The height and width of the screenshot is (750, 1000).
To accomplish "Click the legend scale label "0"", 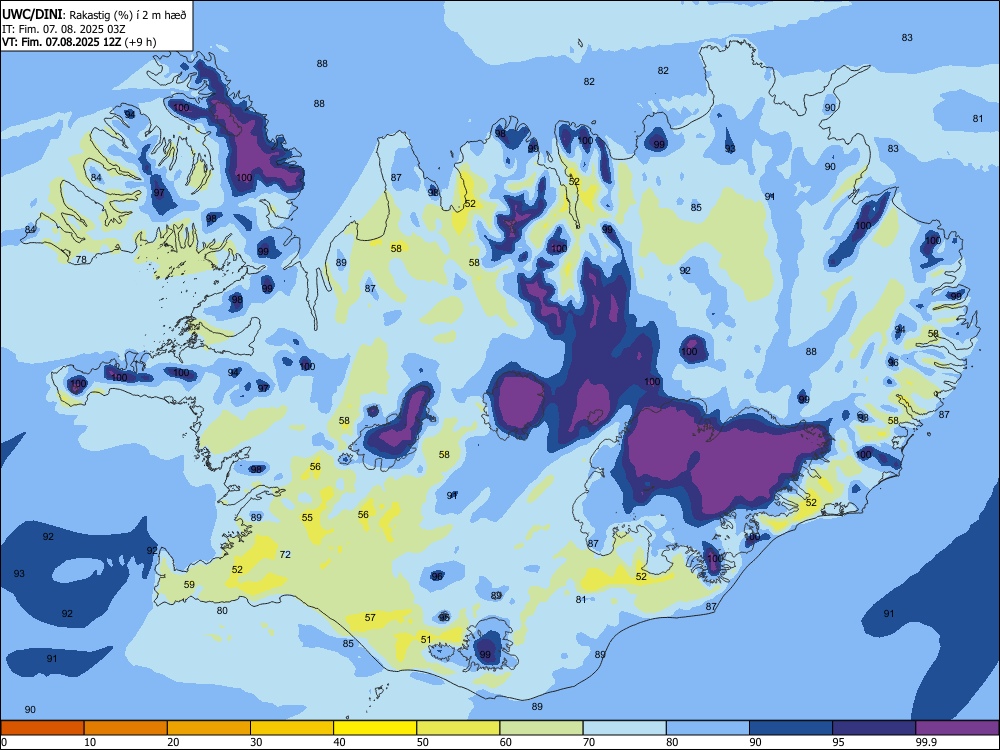I will [x=4, y=742].
